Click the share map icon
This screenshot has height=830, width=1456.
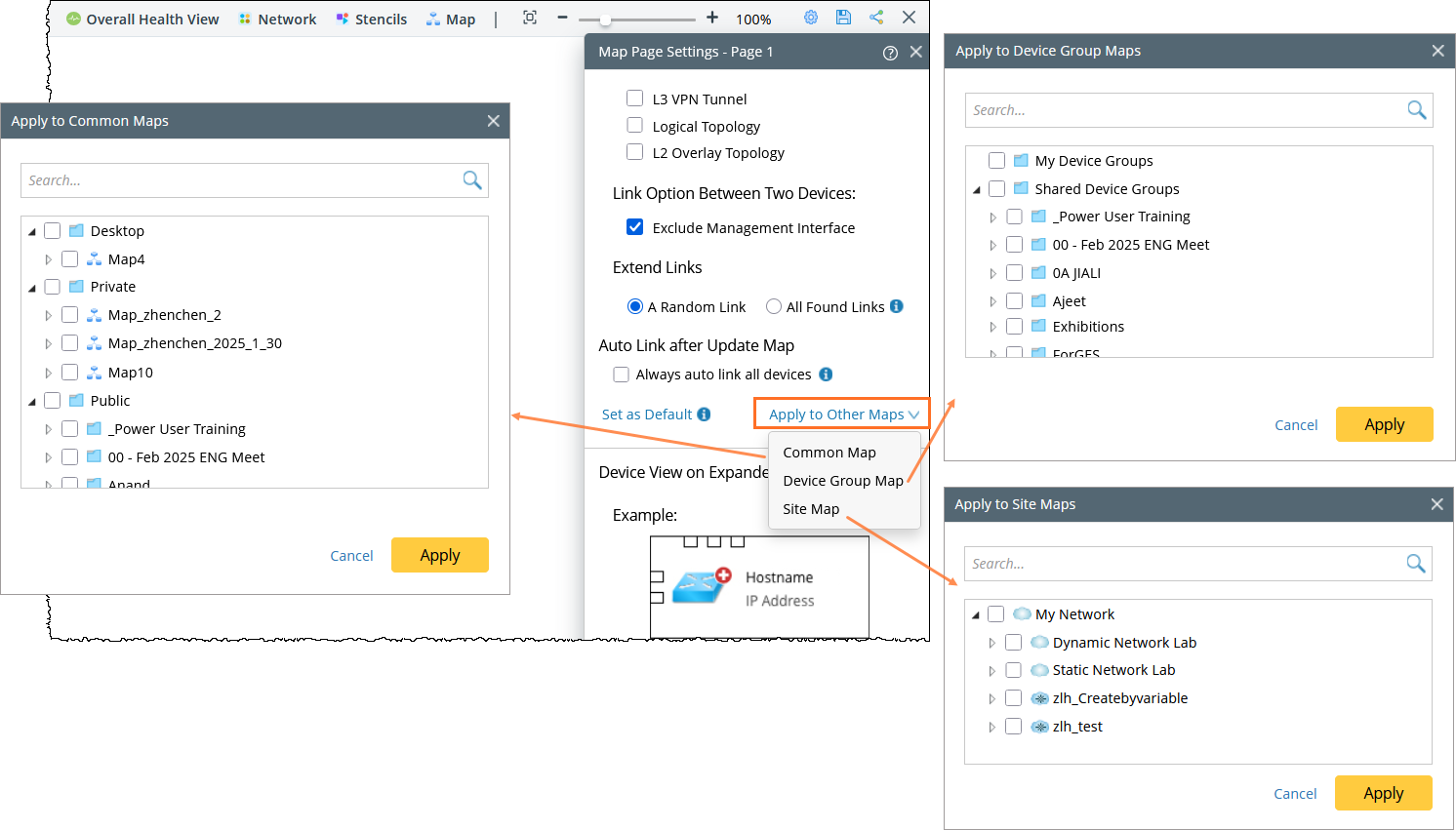click(876, 18)
